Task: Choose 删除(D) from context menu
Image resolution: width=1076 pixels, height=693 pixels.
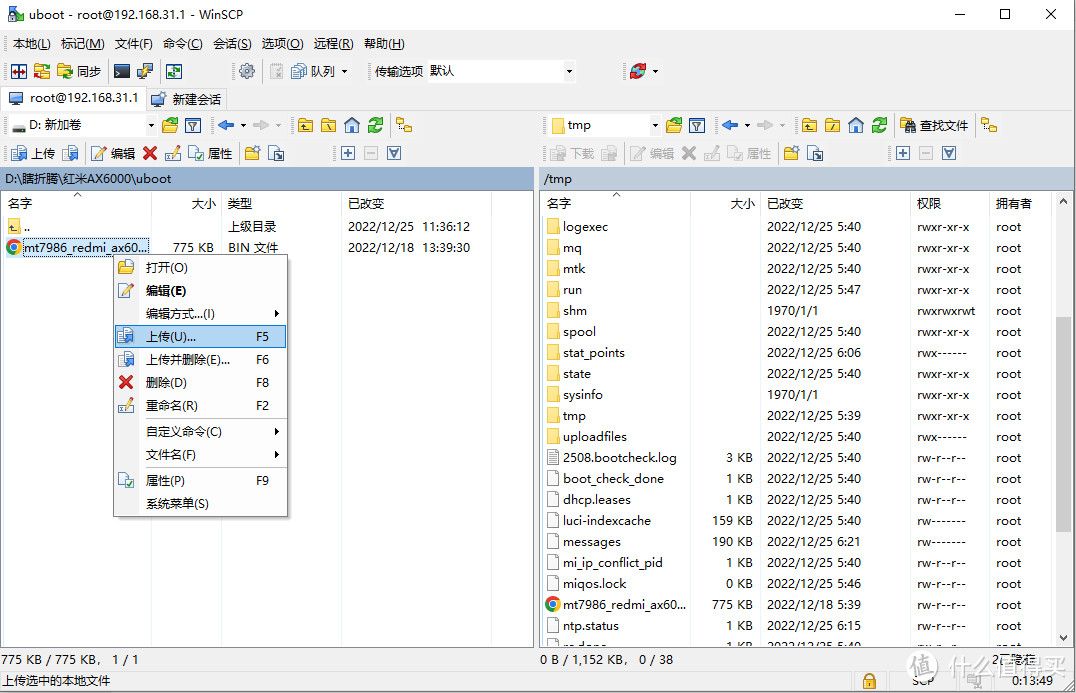Action: 200,383
